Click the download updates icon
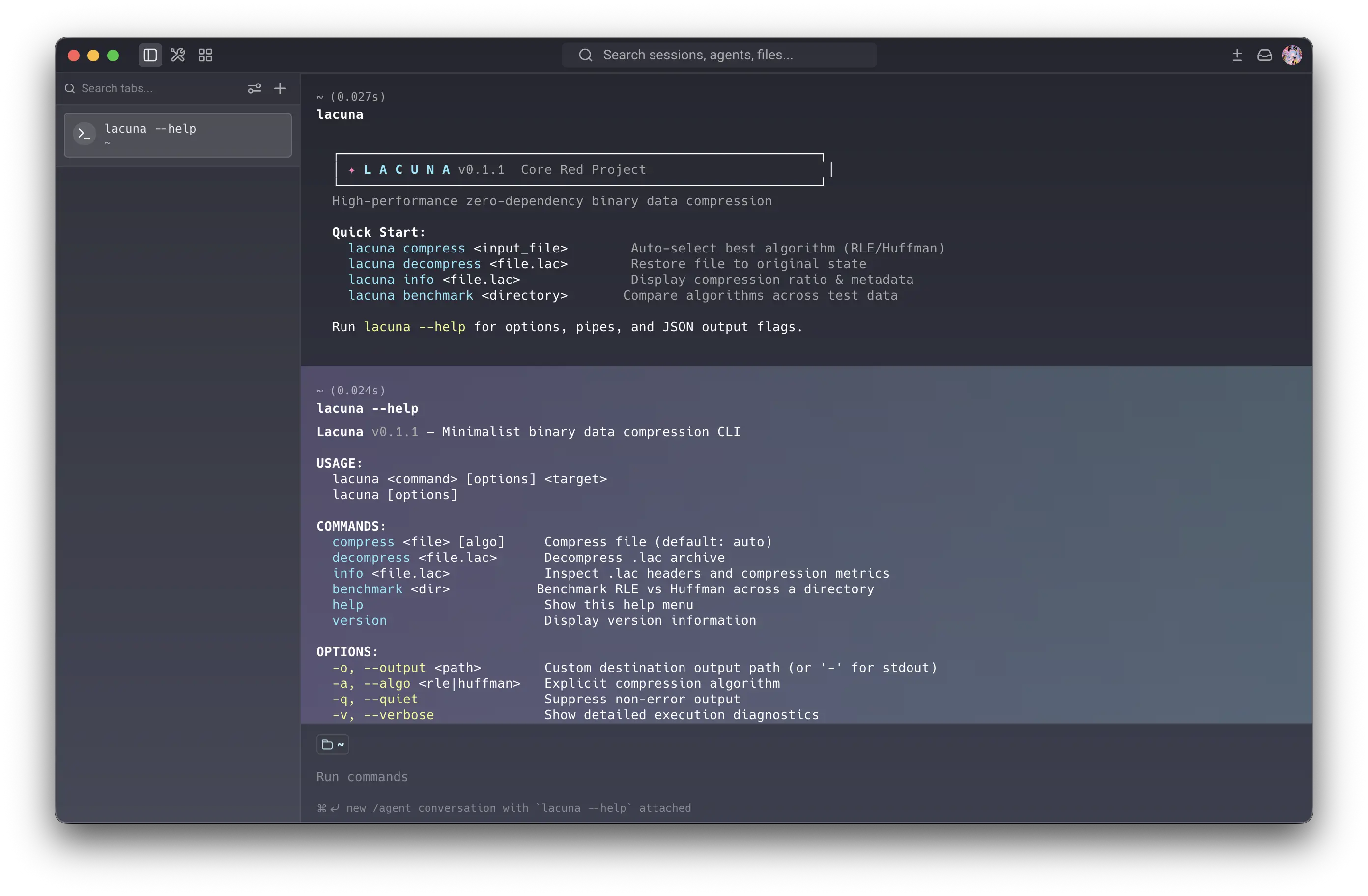The image size is (1368, 896). pos(1237,55)
